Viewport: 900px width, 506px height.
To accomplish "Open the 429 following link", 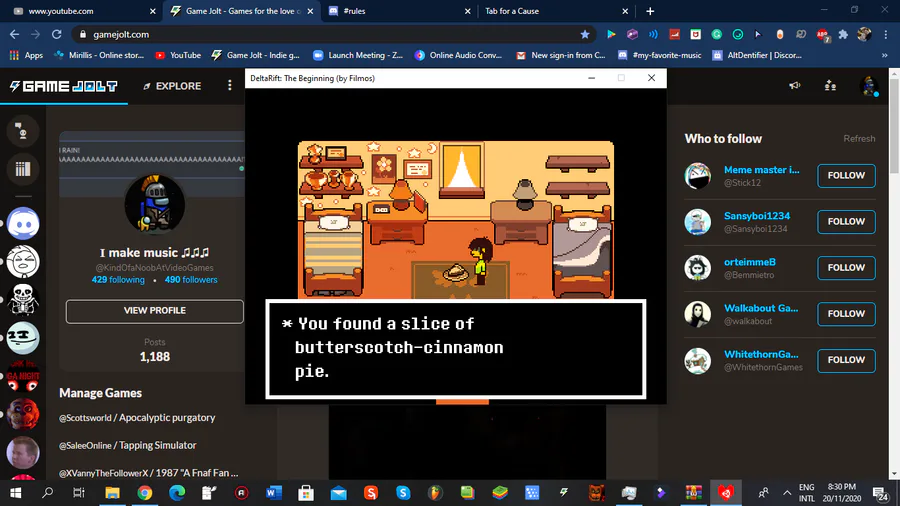I will pyautogui.click(x=118, y=280).
